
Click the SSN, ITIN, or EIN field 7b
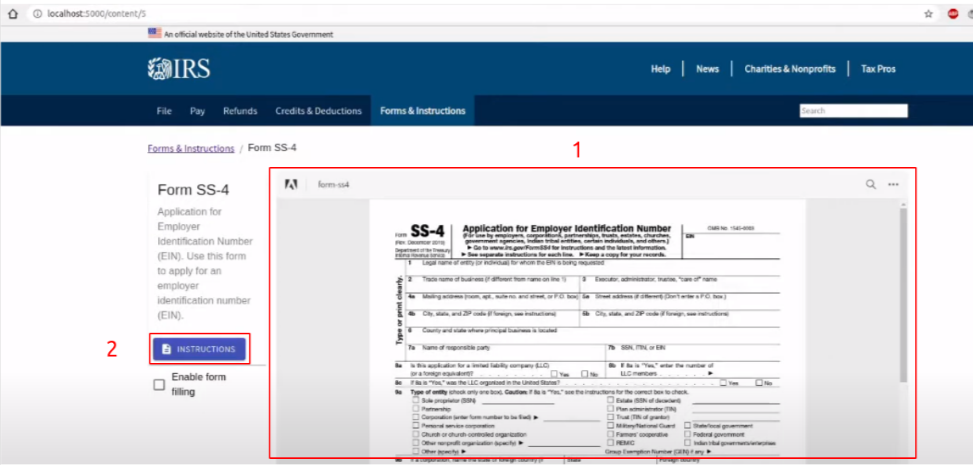click(x=693, y=353)
